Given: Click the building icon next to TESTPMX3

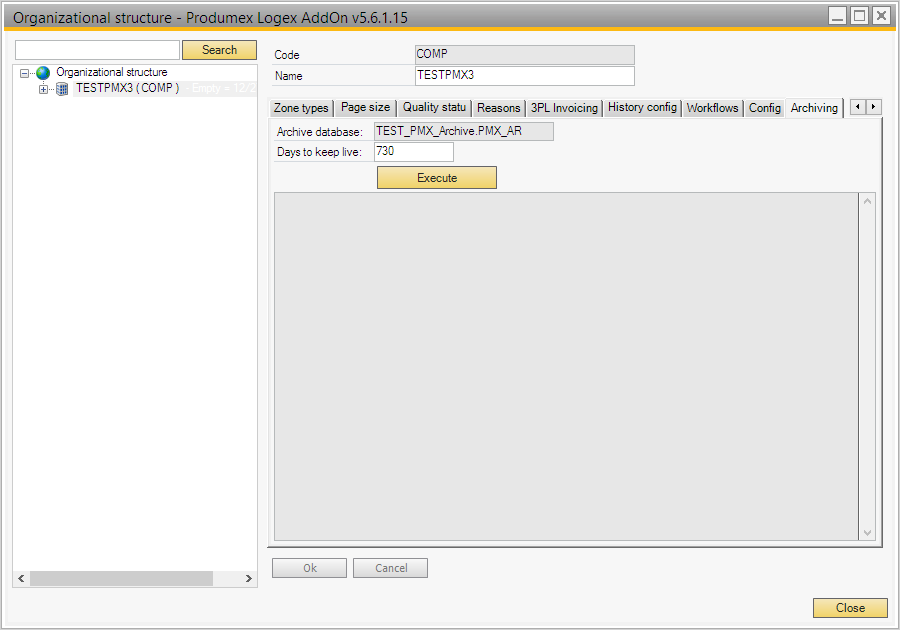Looking at the screenshot, I should click(62, 89).
